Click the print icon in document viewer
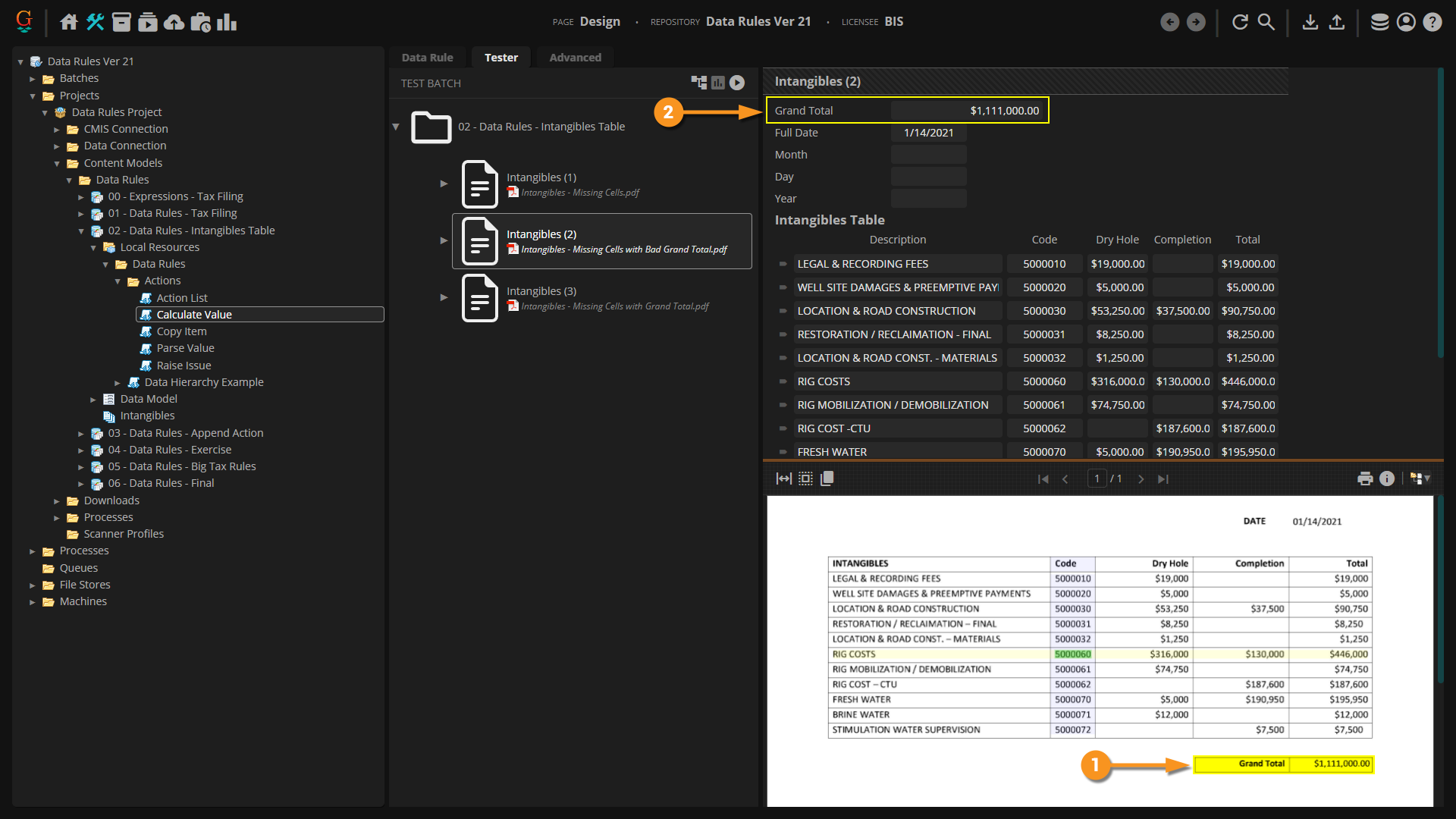 1365,479
